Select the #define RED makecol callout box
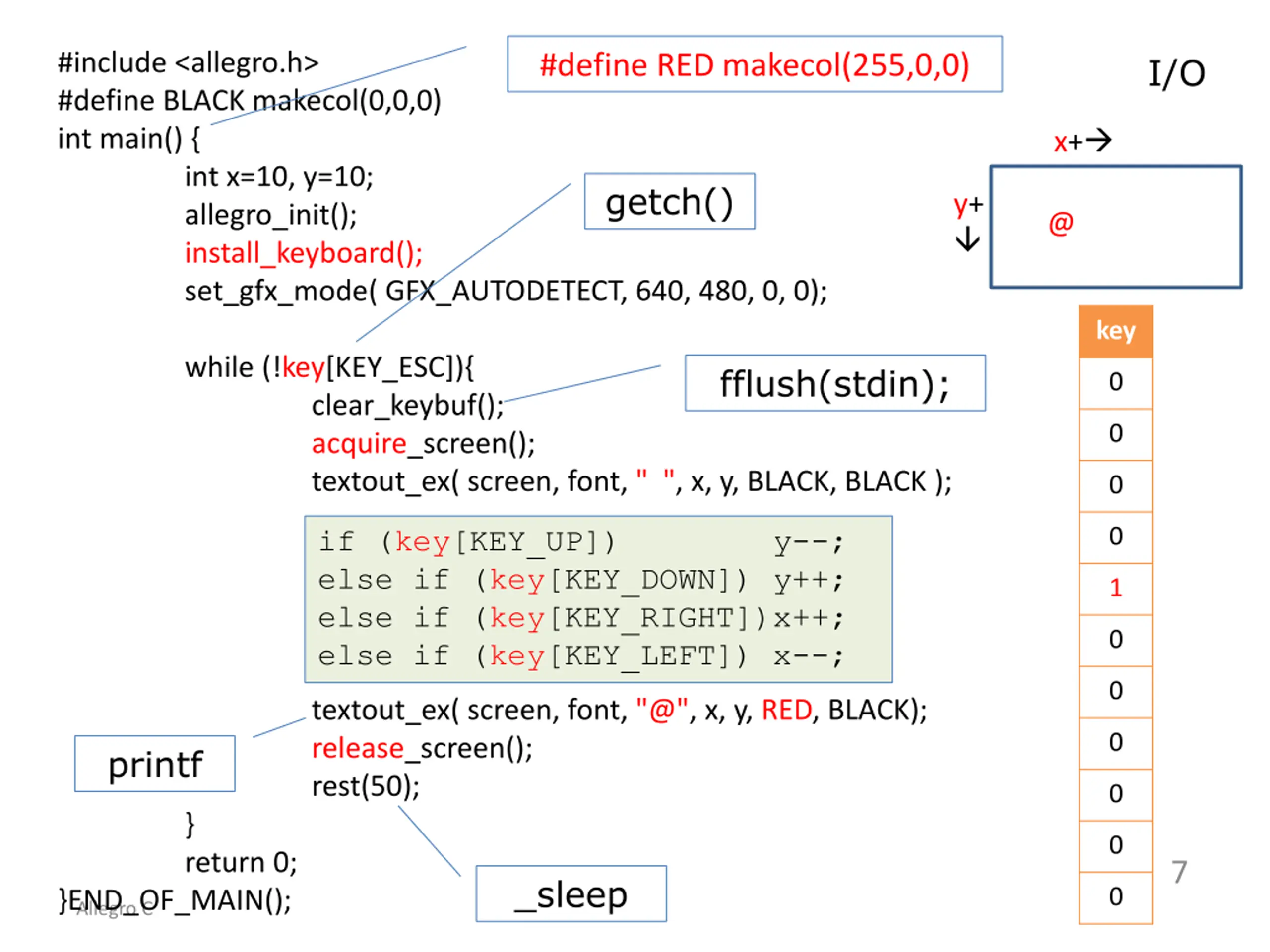Viewport: 1270px width, 952px height. [x=755, y=64]
